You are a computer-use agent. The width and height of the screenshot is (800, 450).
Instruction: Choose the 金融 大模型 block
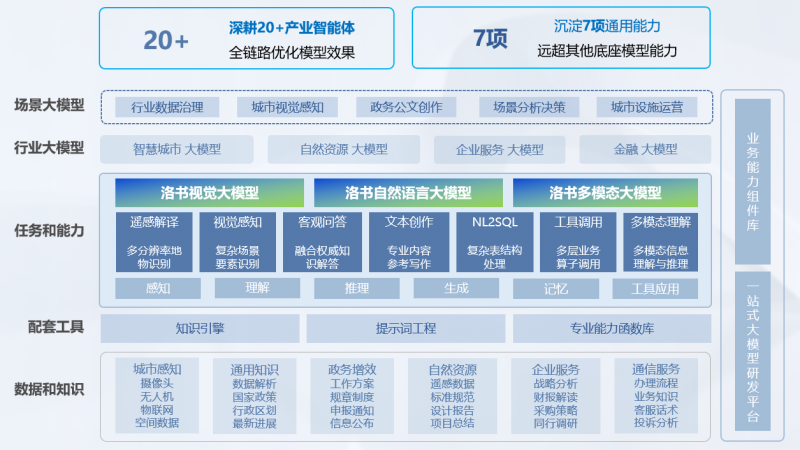645,149
